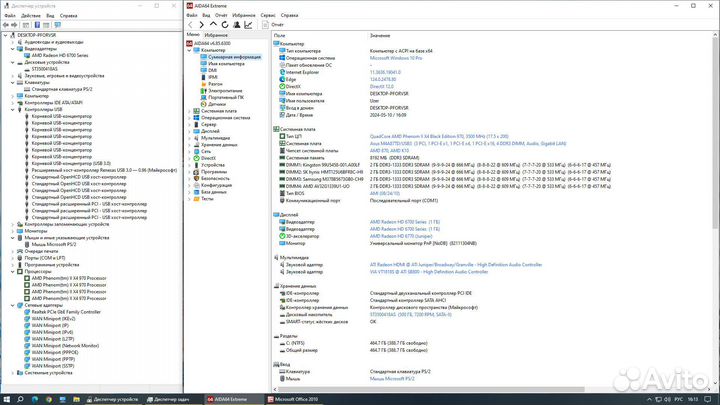The image size is (720, 405).
Task: Click the back arrow in AIDA64 toolbar
Action: (x=190, y=26)
